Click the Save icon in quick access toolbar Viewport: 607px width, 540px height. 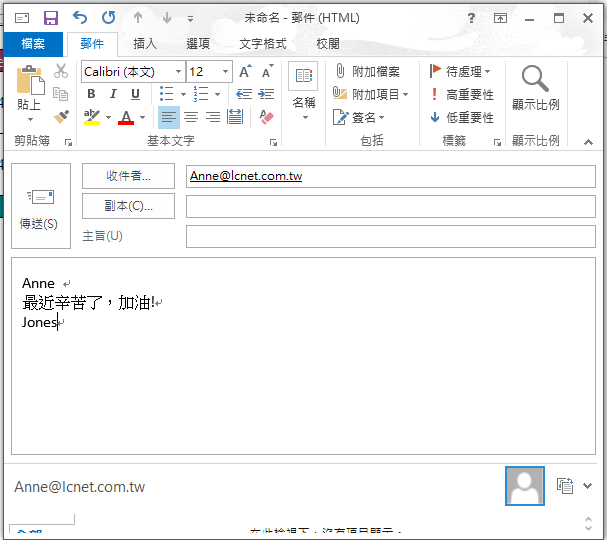[51, 18]
